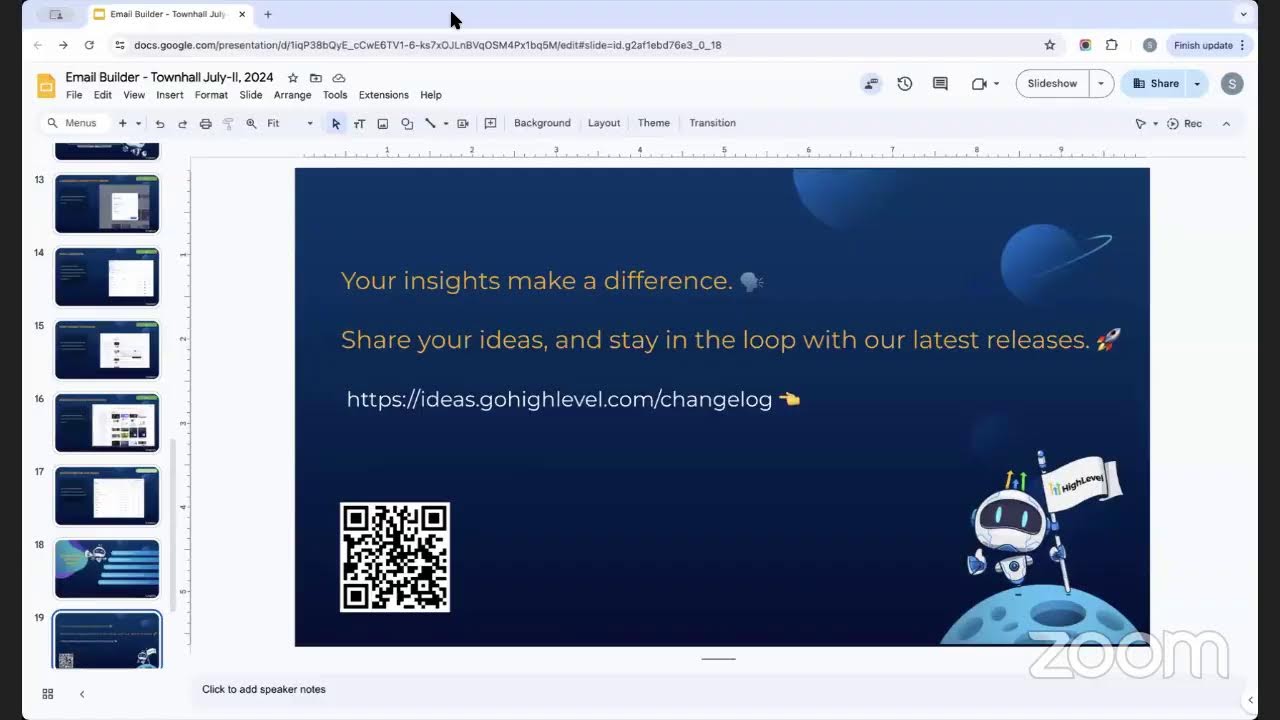Open the Chrome extensions puzzle icon
The width and height of the screenshot is (1280, 720).
(x=1112, y=45)
